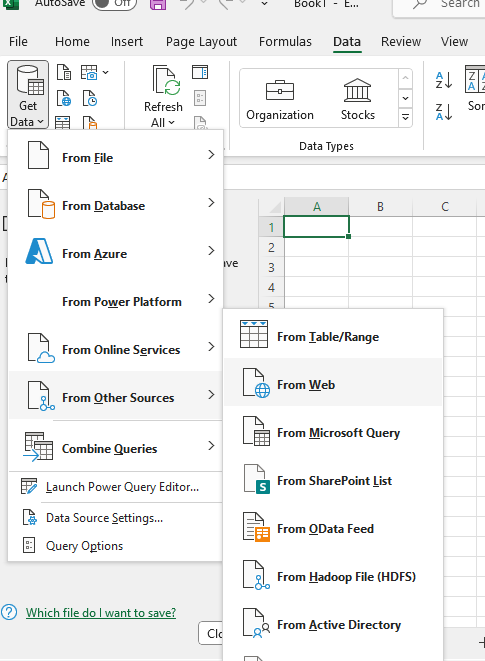Open the From Online Services submenu

pyautogui.click(x=116, y=349)
